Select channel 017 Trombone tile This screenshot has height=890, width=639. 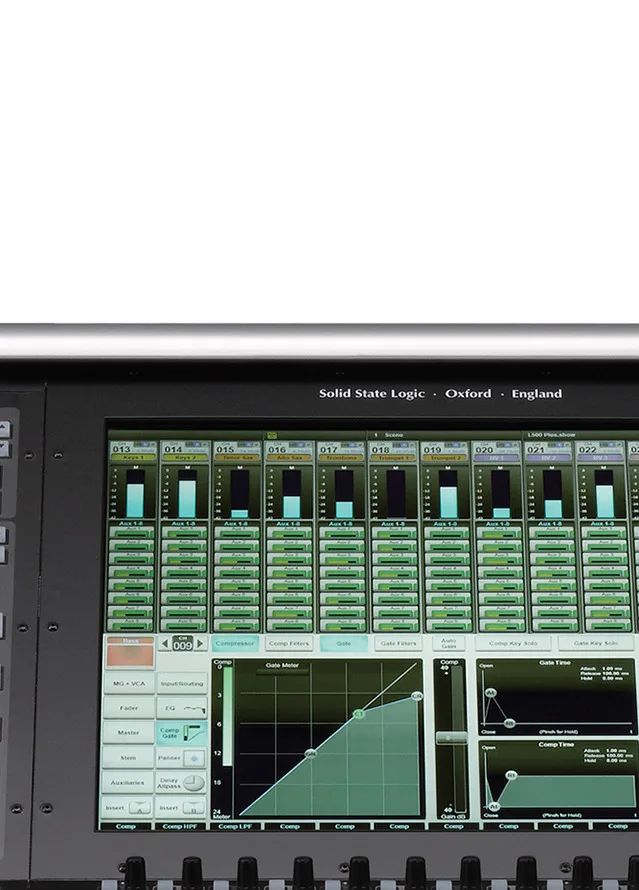[x=340, y=452]
